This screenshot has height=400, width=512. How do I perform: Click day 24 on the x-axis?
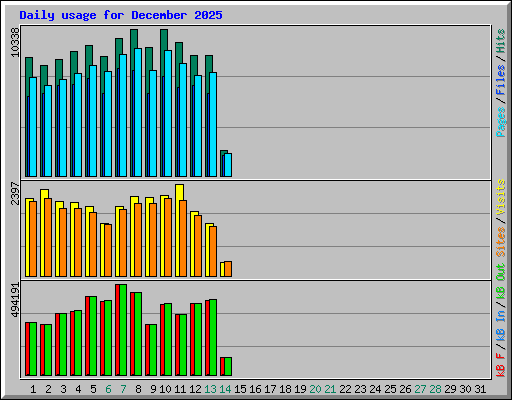375,389
